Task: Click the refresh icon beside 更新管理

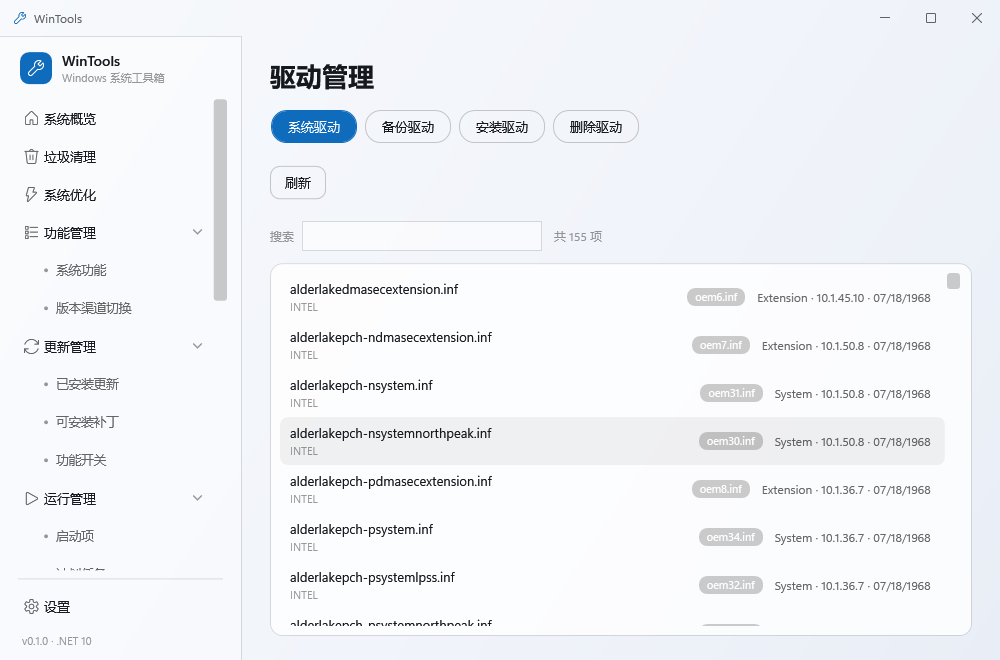Action: click(x=31, y=346)
